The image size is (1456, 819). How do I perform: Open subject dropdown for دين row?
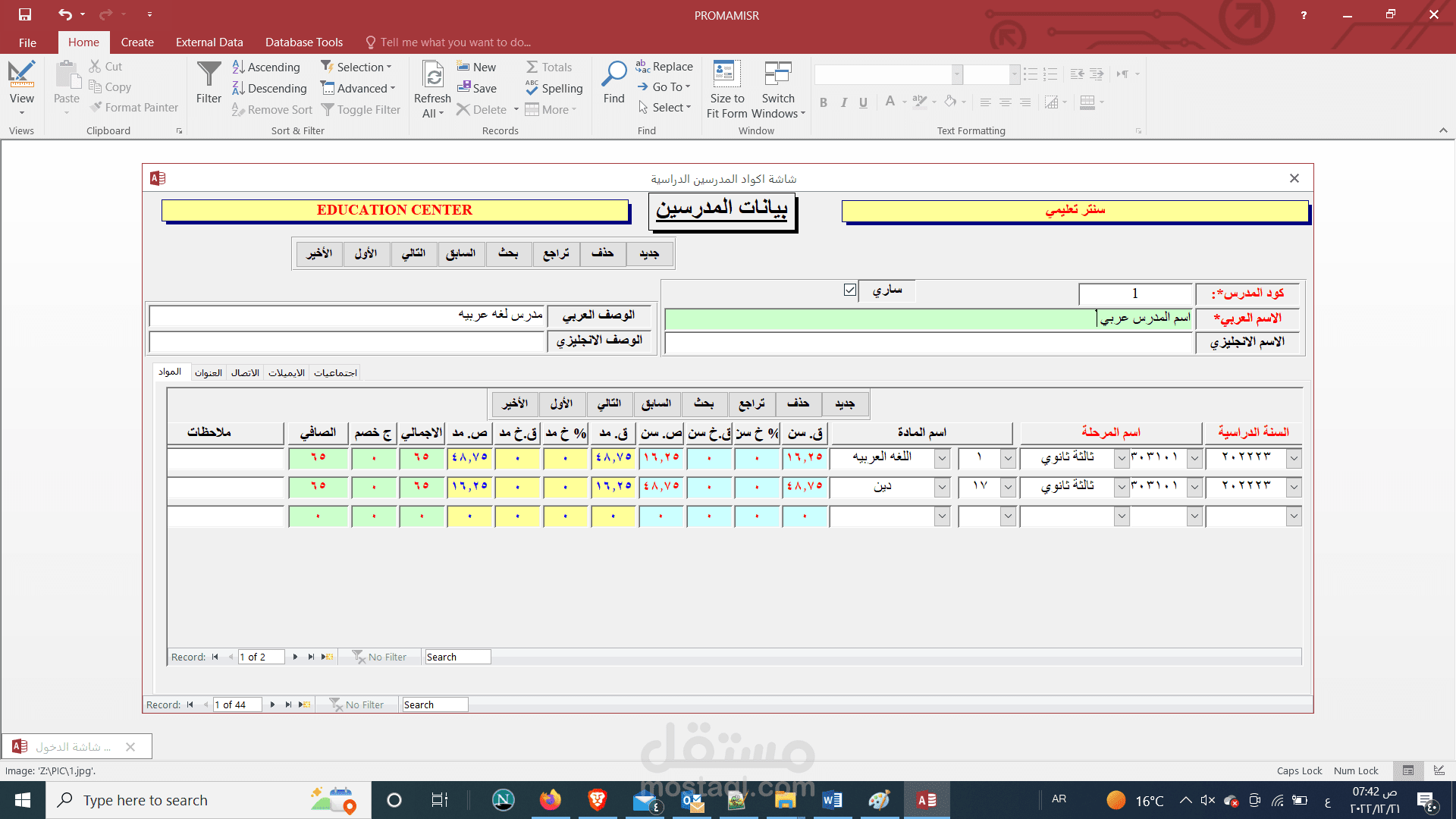[942, 487]
